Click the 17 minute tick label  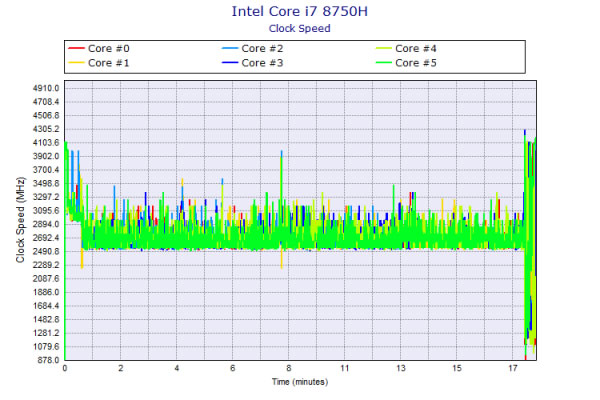click(513, 368)
